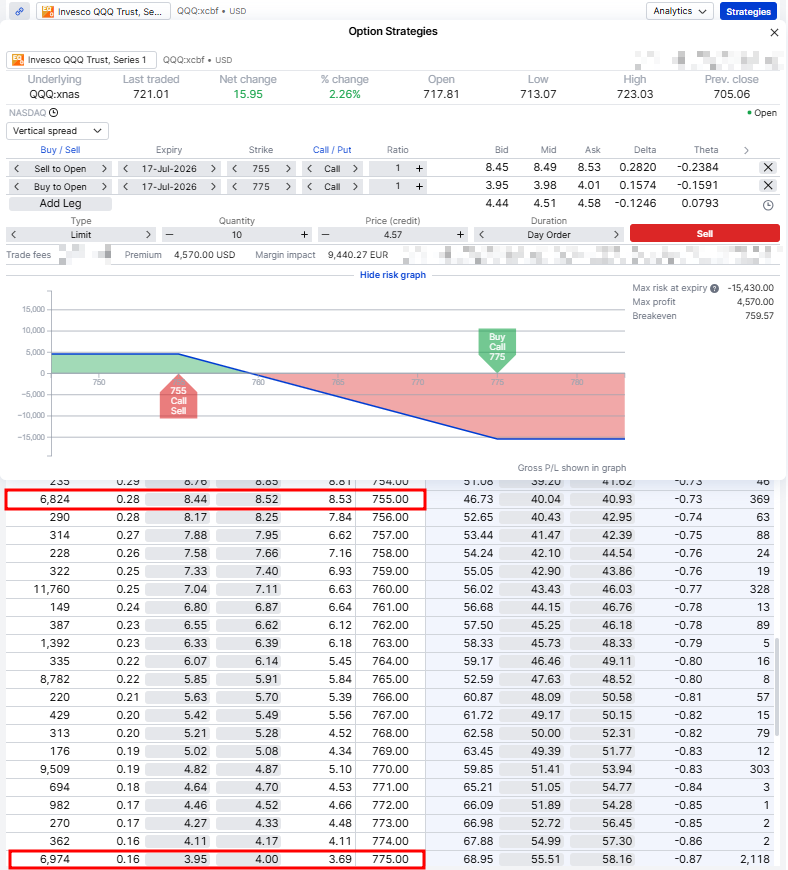Screen dimensions: 788x870
Task: Click the Breakeven value 759.57
Action: click(x=759, y=316)
